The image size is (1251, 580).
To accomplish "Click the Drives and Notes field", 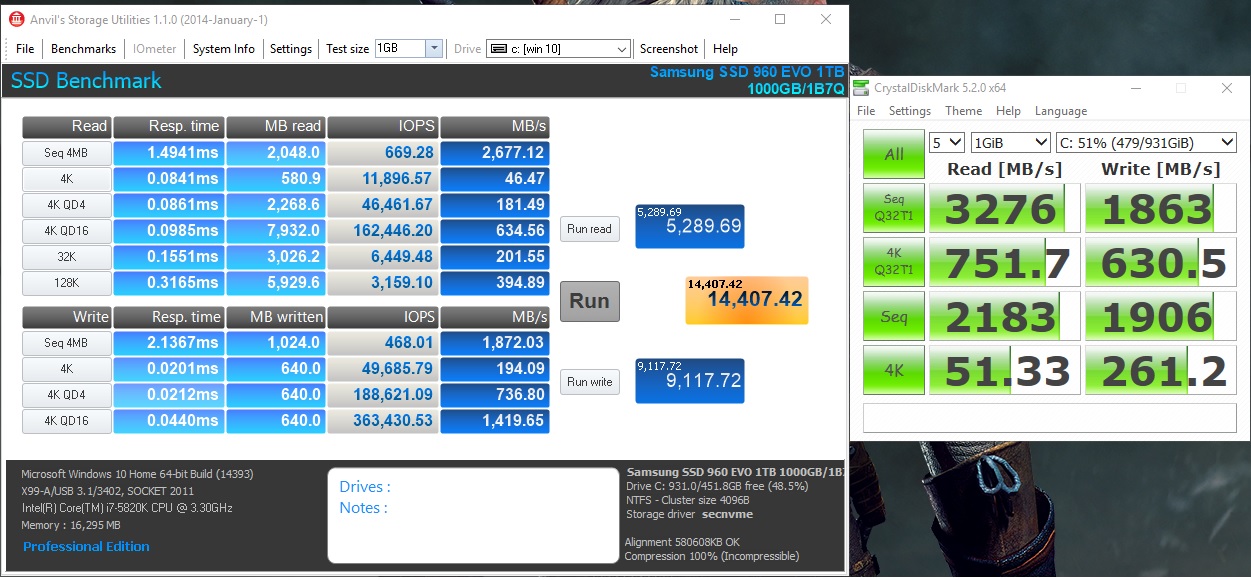I will pos(473,515).
